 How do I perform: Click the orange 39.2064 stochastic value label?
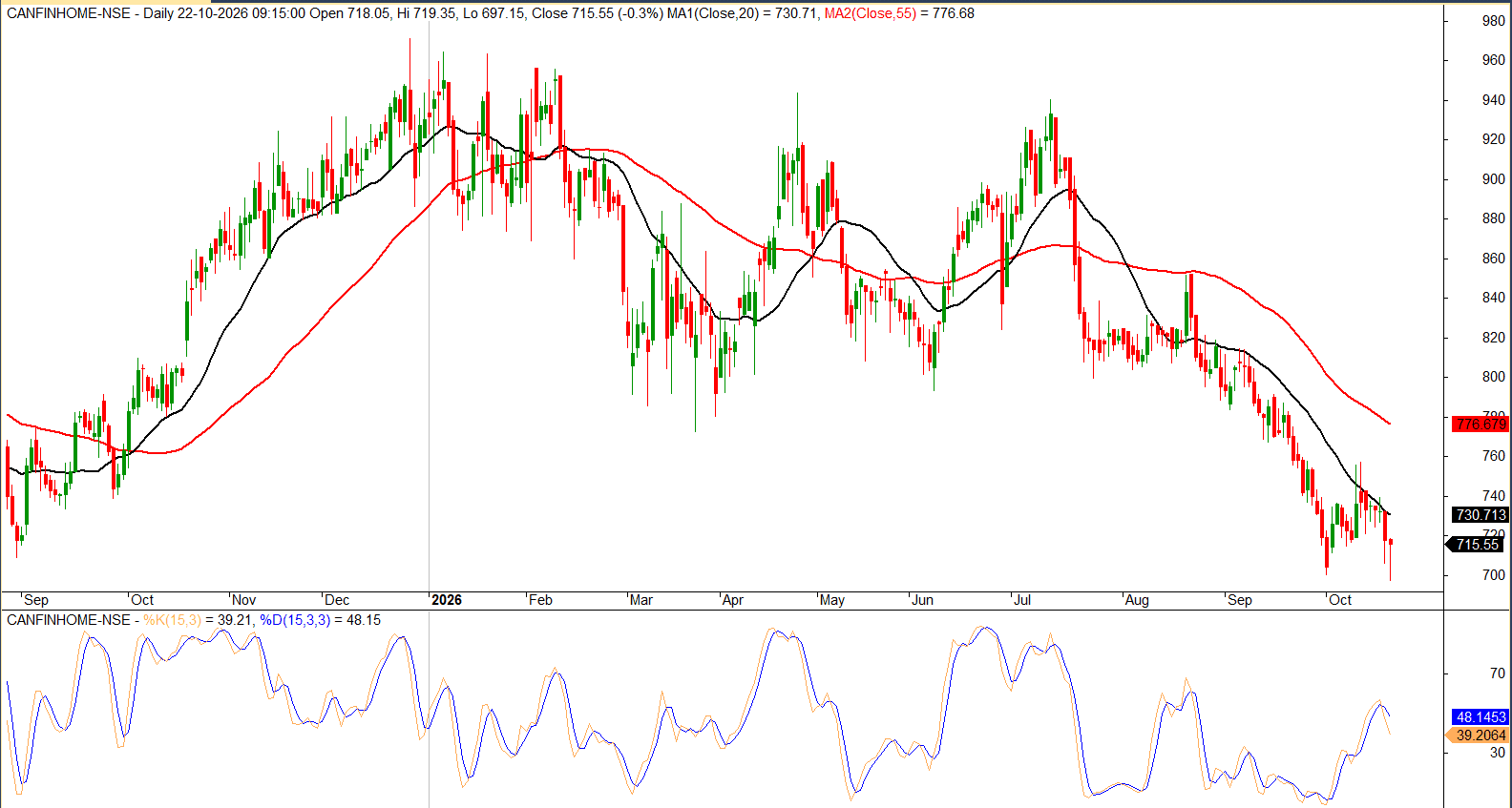pos(1478,735)
